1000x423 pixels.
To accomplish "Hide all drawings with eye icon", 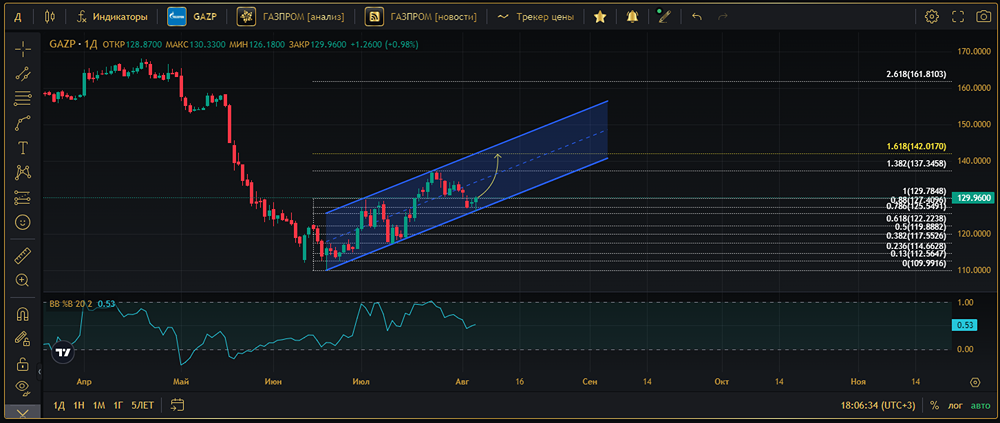I will [22, 387].
